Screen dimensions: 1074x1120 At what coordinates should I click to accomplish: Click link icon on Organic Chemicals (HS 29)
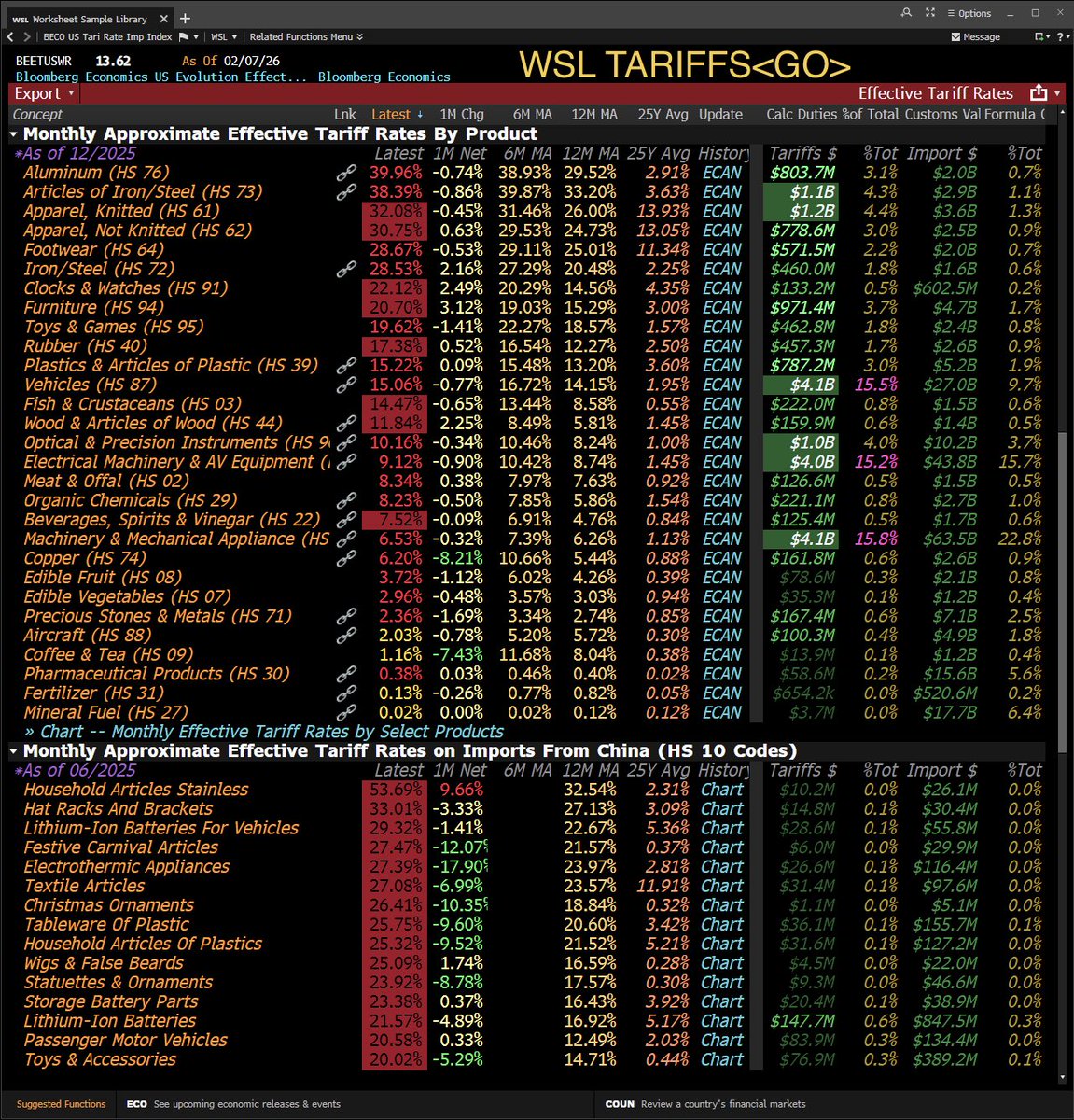click(x=346, y=500)
